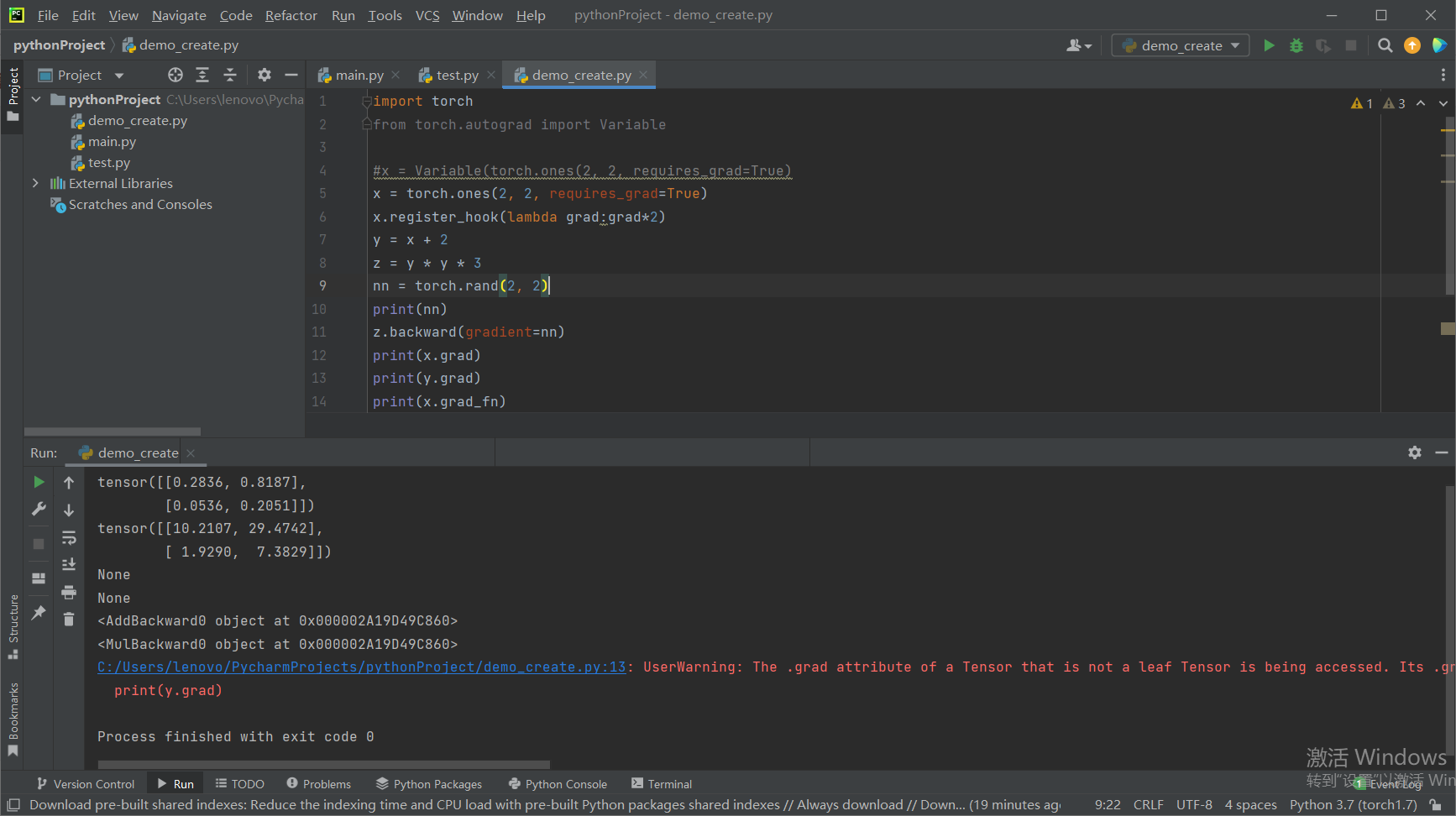
Task: Open Python Console tool window
Action: pyautogui.click(x=558, y=784)
